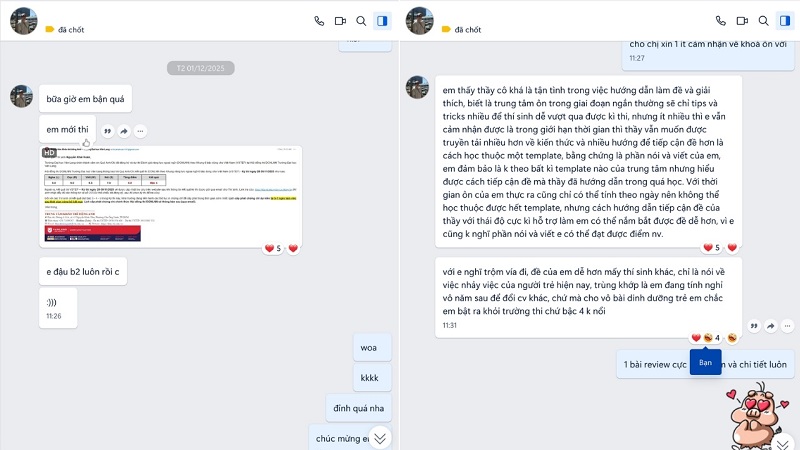Open message search in right chat header
This screenshot has width=800, height=450.
(x=763, y=21)
